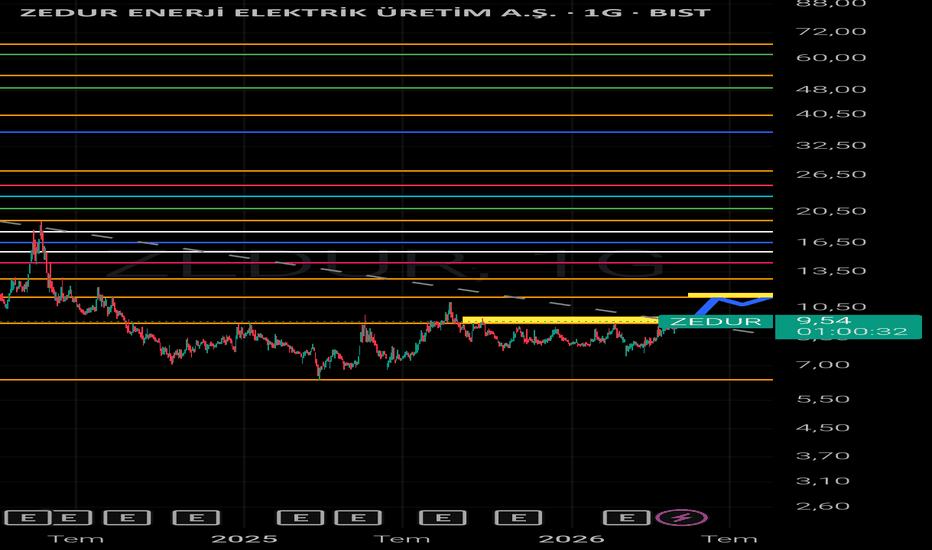Image resolution: width=932 pixels, height=550 pixels.
Task: Click the 2,60 price axis label
Action: tap(823, 507)
